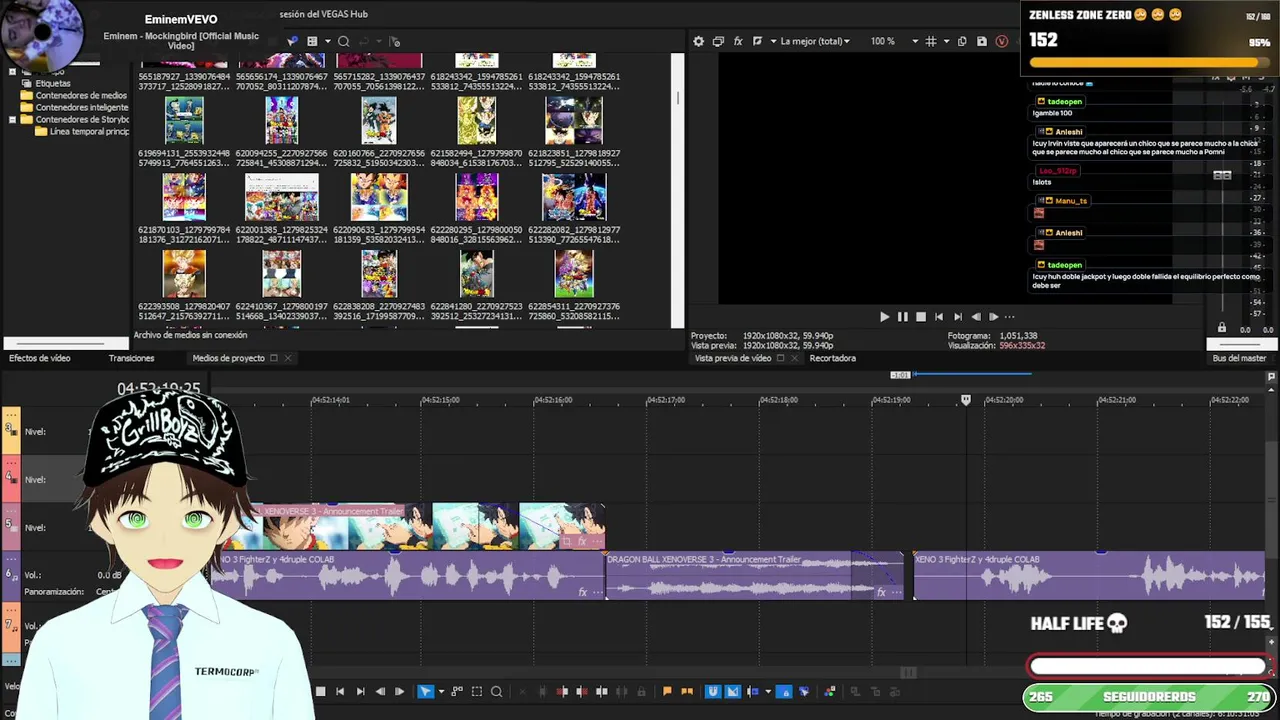Screen dimensions: 1280x720
Task: Toggle external monitor preview icon
Action: 718,41
